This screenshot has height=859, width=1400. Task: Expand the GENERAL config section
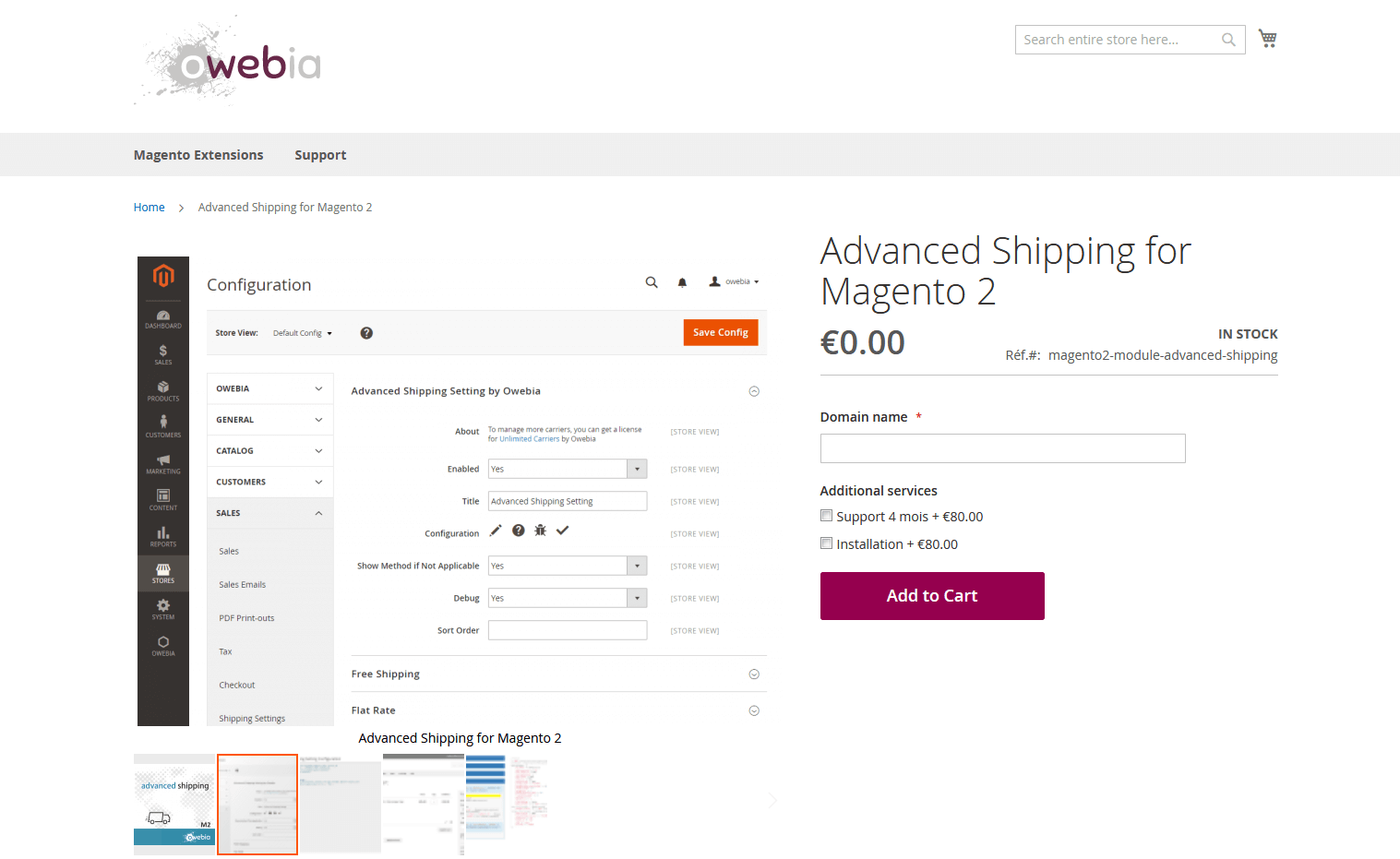(270, 420)
